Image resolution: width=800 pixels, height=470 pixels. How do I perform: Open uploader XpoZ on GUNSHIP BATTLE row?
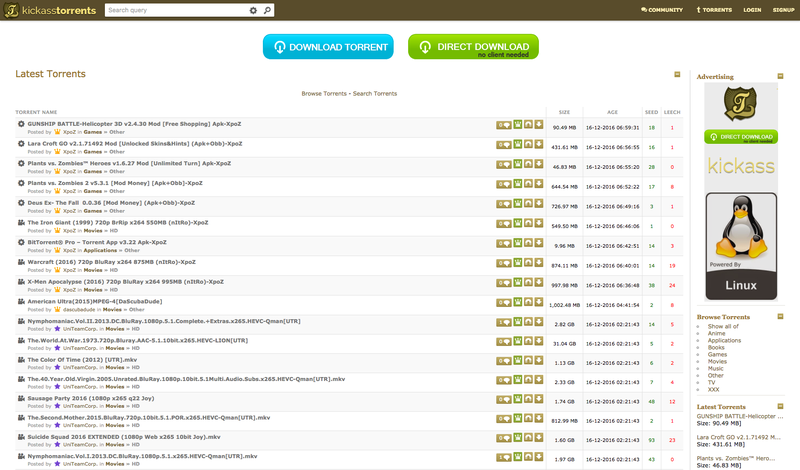(69, 132)
